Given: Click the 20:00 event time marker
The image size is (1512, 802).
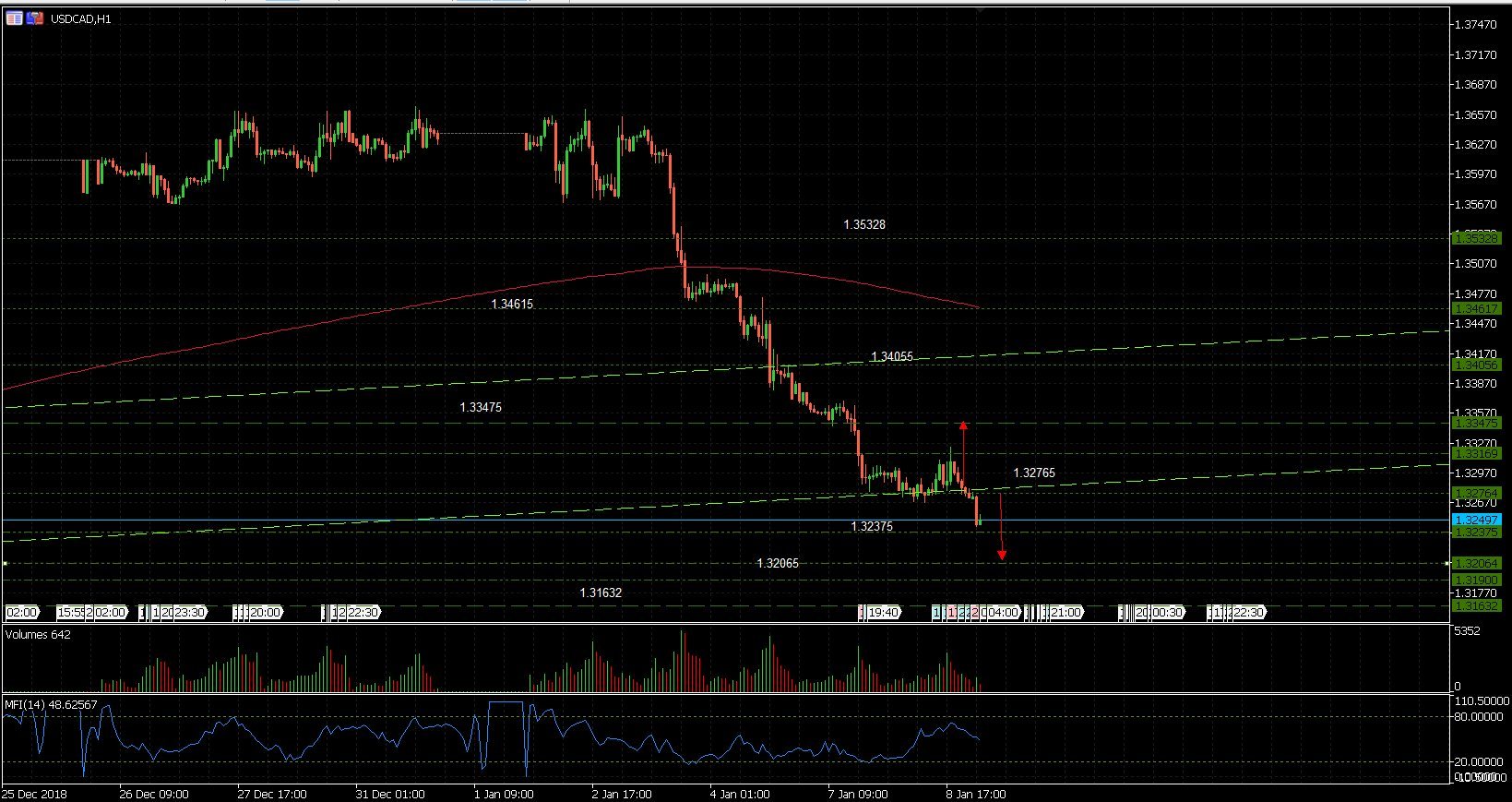Looking at the screenshot, I should [x=266, y=612].
